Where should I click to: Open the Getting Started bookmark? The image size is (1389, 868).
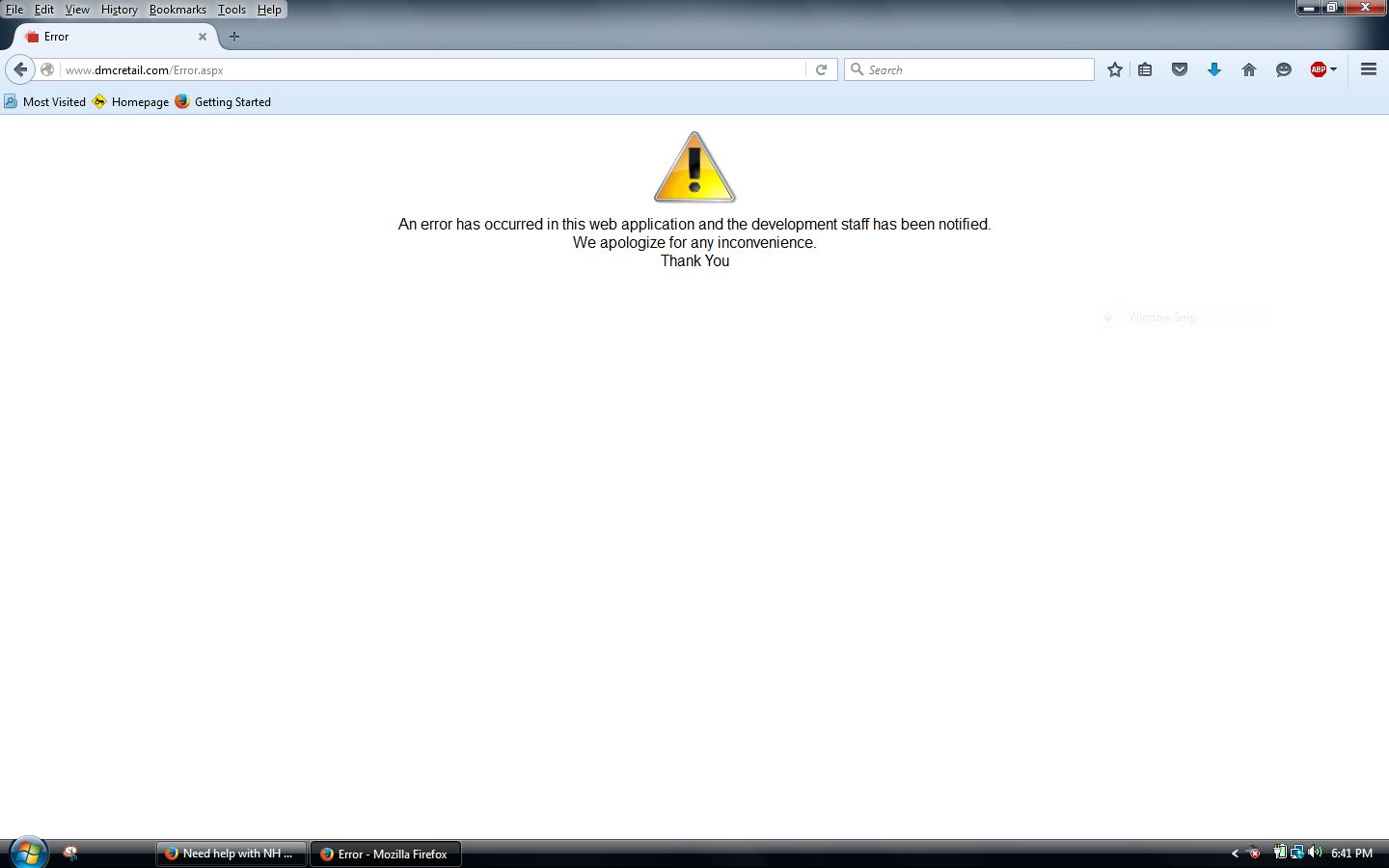pos(223,102)
